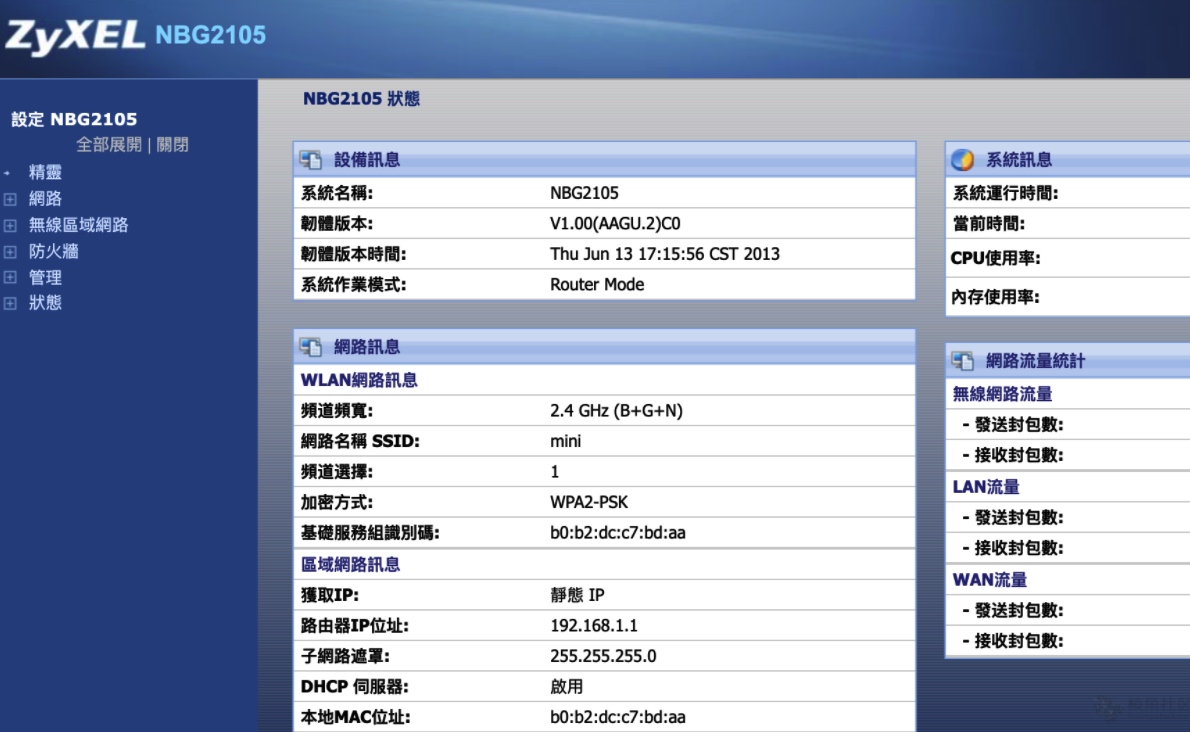Select 無線區域網路 in the sidebar
The width and height of the screenshot is (1190, 732).
coord(78,225)
